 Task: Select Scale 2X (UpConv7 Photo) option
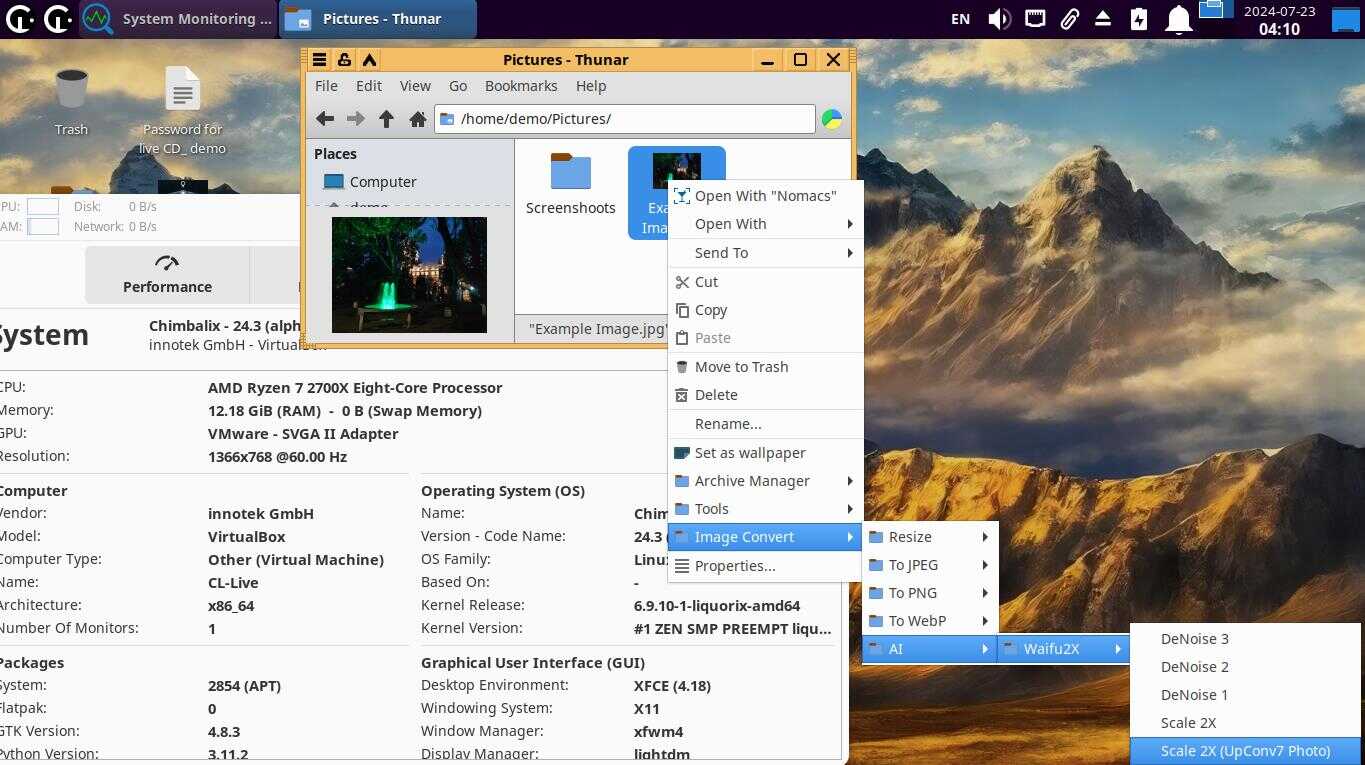pos(1245,751)
